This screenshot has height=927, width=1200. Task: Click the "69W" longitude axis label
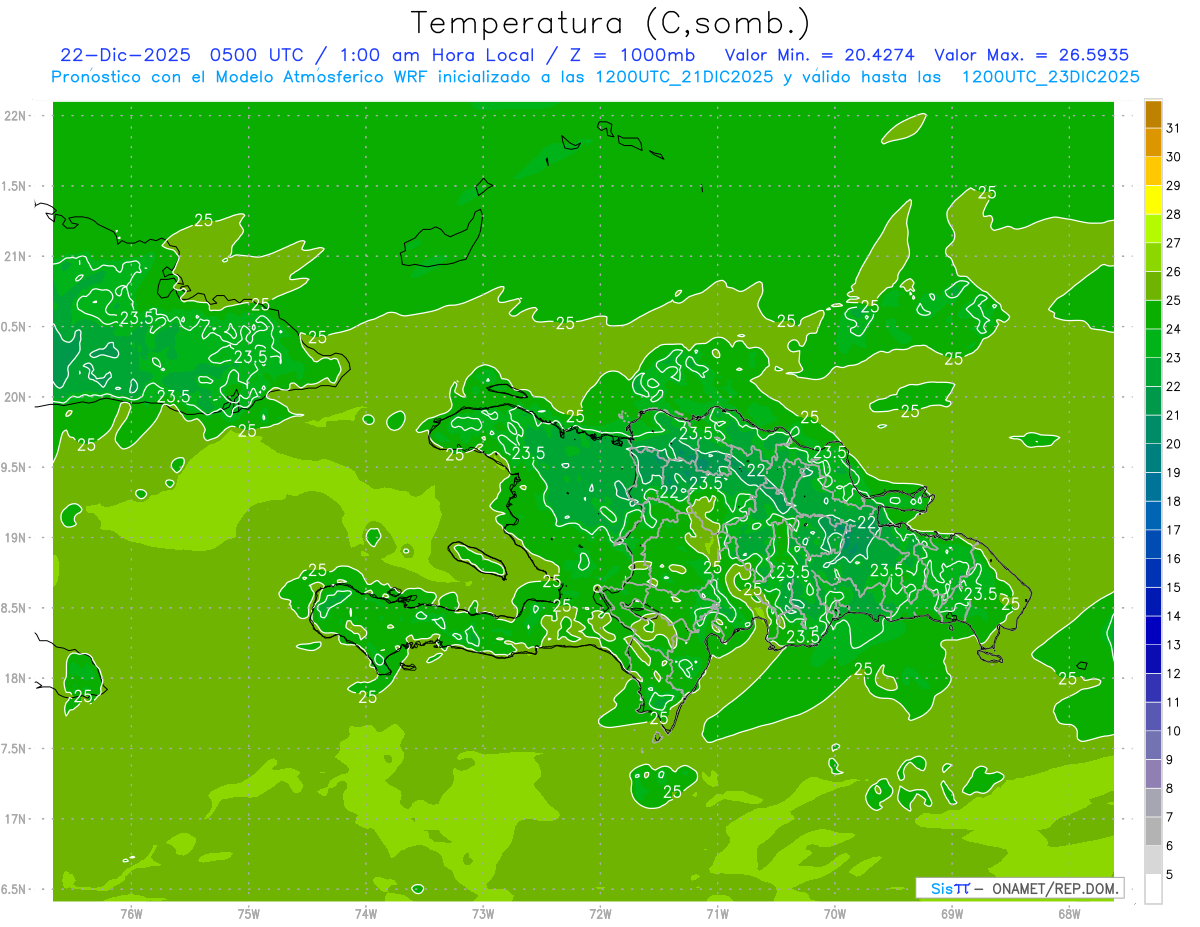[952, 913]
